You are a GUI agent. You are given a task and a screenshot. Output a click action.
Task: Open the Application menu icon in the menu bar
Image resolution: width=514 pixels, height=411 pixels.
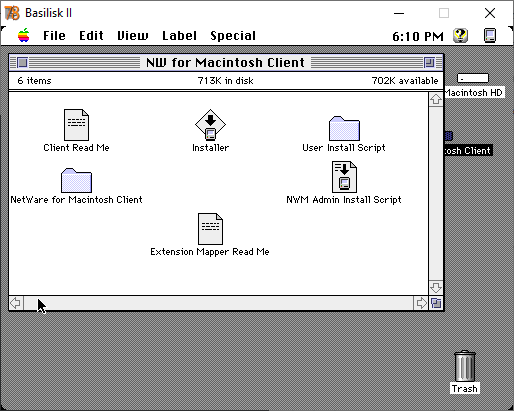pyautogui.click(x=490, y=35)
